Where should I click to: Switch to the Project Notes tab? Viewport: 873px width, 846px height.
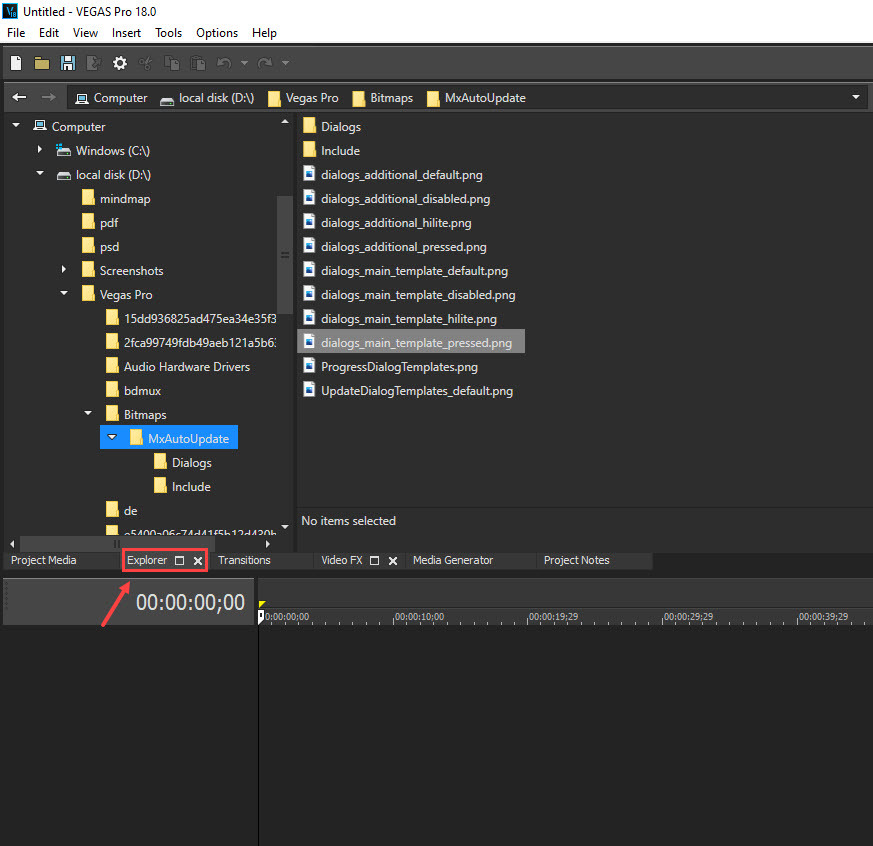pos(577,560)
